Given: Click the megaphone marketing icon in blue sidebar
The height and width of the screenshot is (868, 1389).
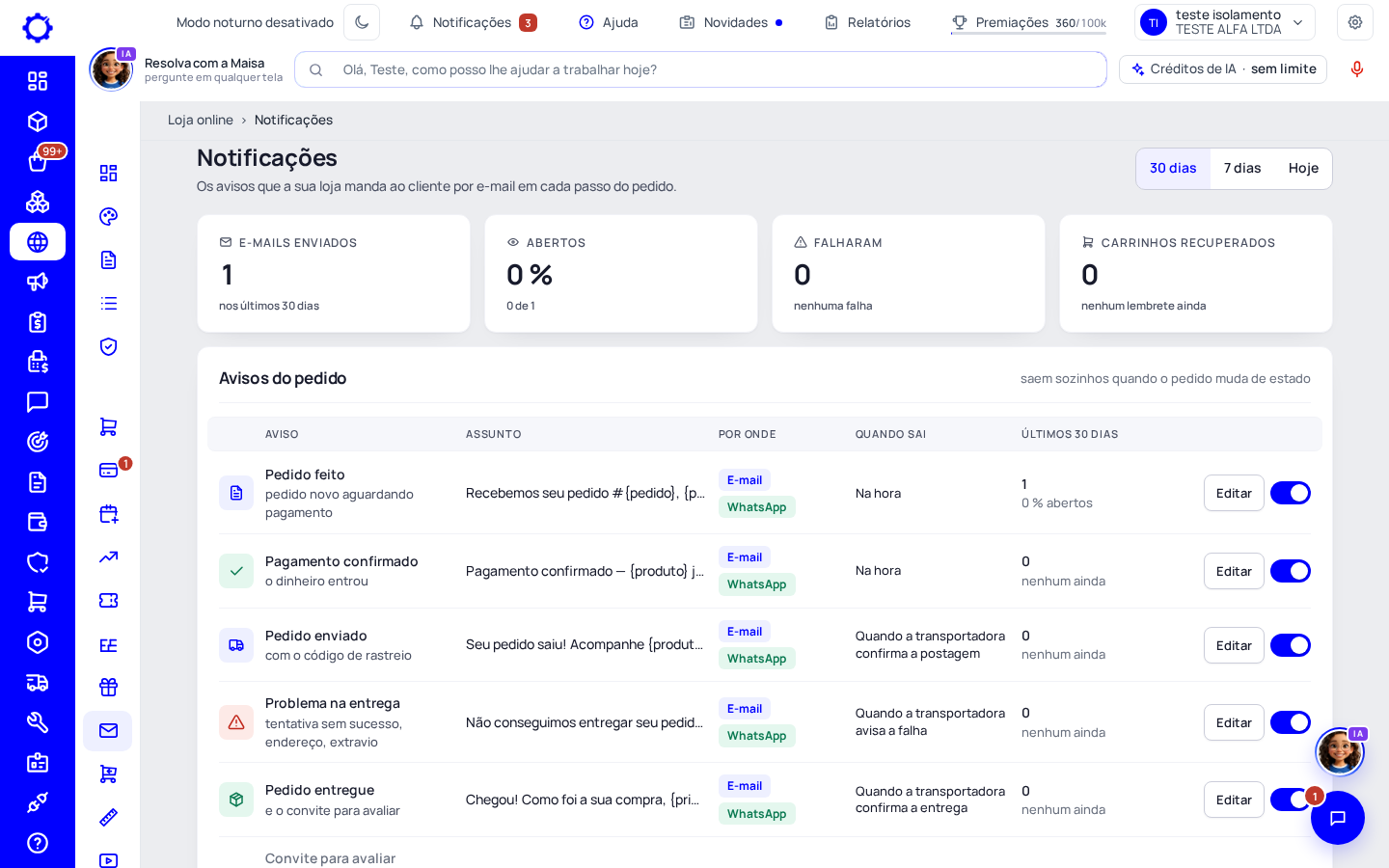Looking at the screenshot, I should (x=38, y=282).
